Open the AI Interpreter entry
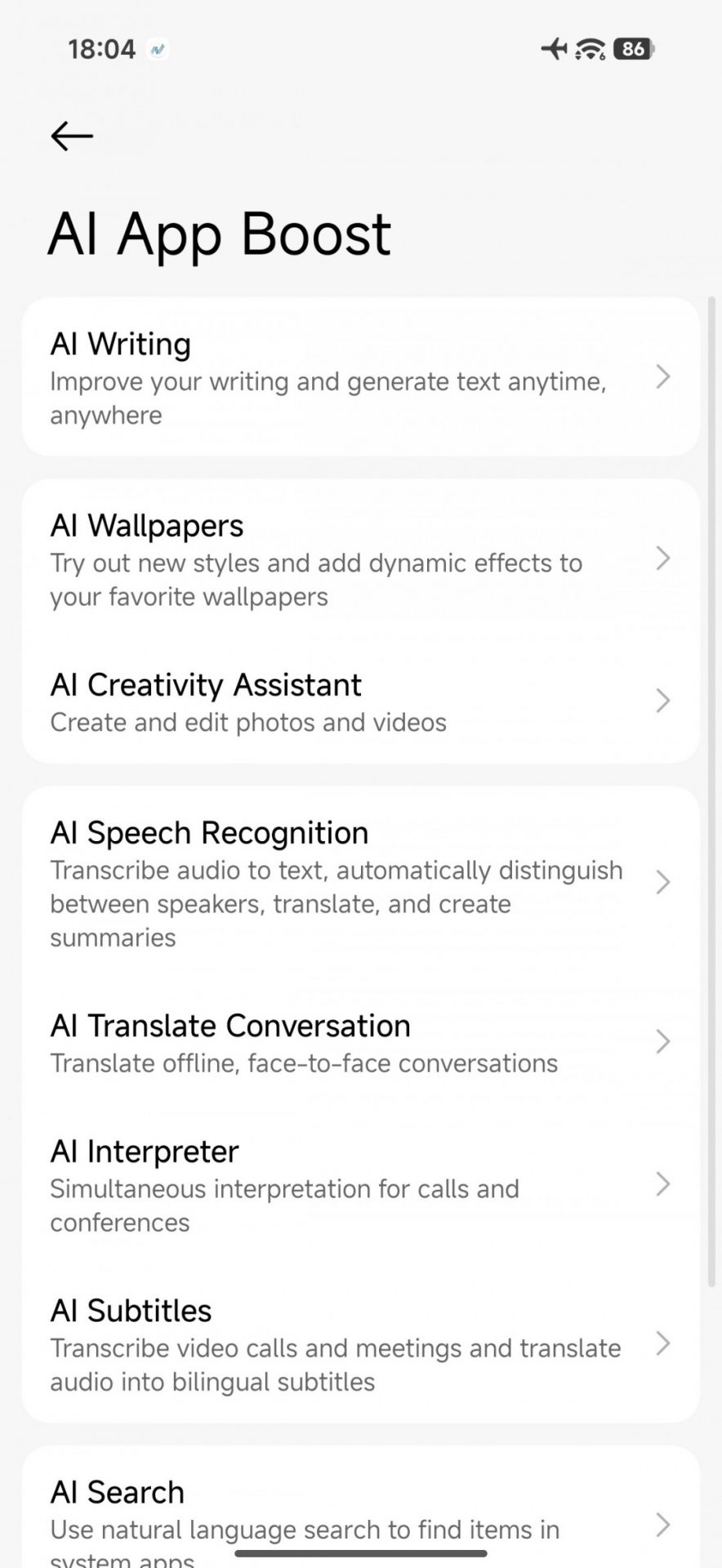 (327, 1184)
